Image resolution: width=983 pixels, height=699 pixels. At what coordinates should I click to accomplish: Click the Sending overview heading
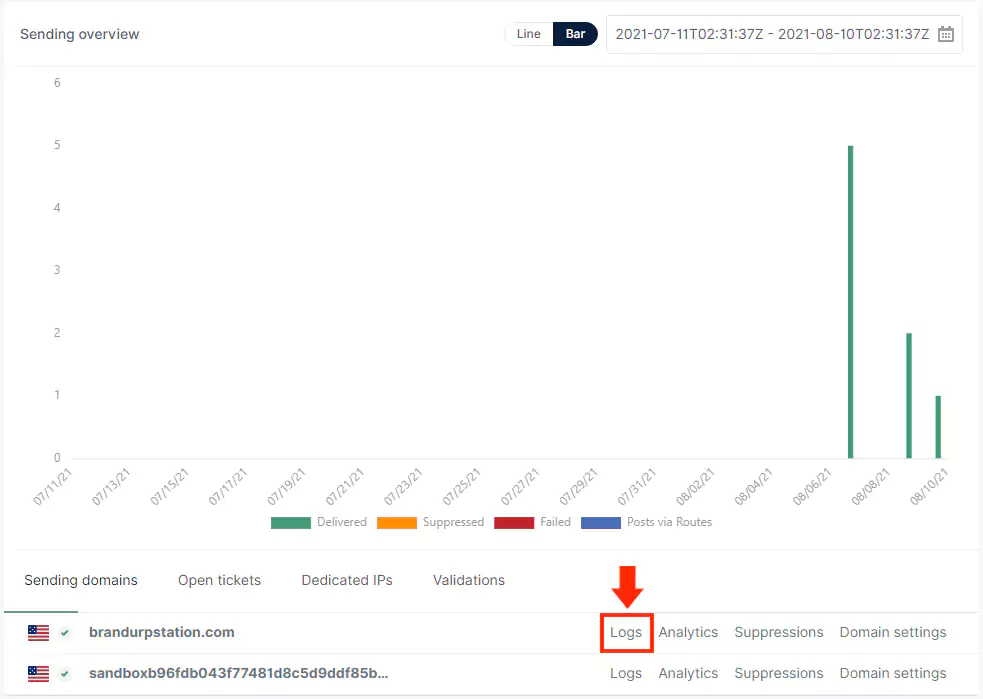click(80, 34)
